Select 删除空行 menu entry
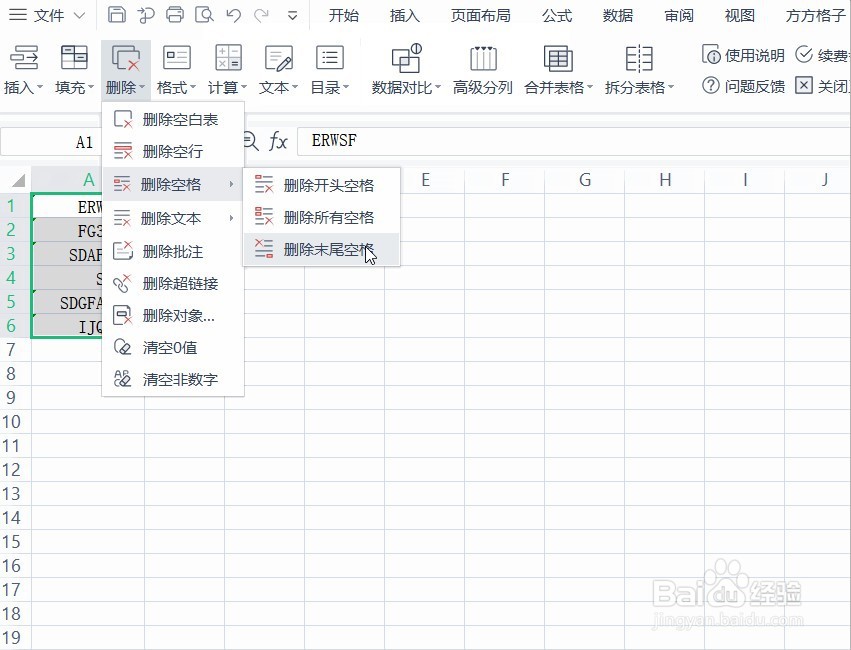 coord(173,151)
